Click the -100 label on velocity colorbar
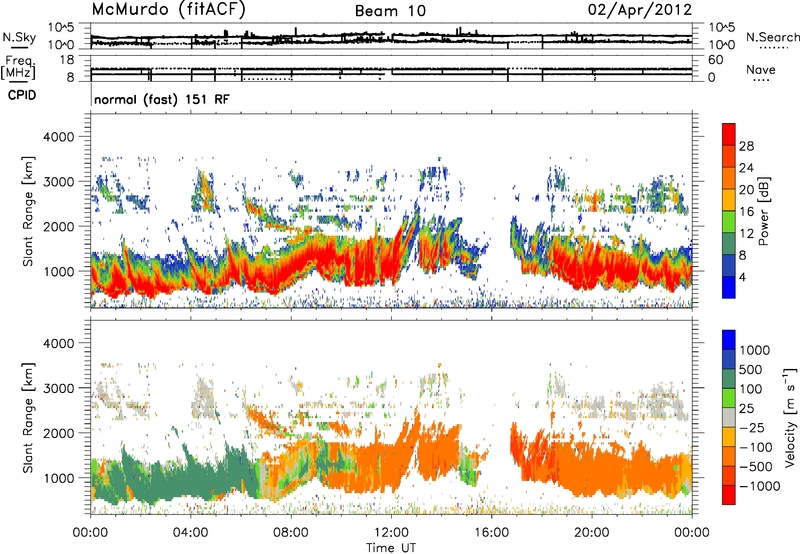The image size is (800, 554). [x=755, y=447]
